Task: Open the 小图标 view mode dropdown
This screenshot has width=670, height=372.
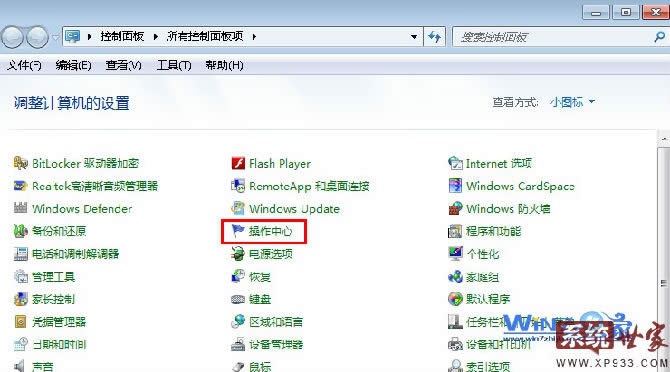Action: (573, 102)
